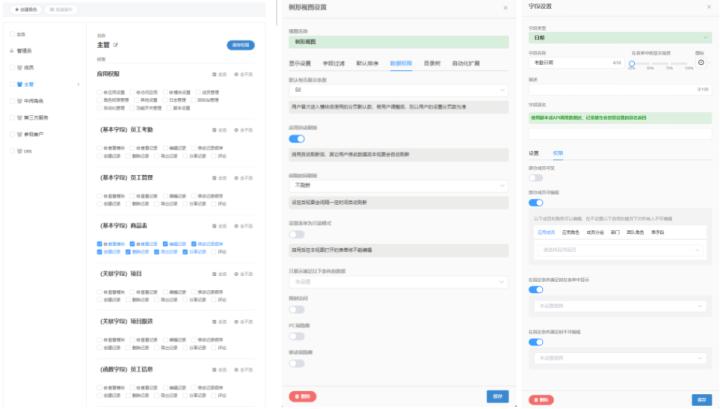Close the tree view settings panel
Viewport: 720px width, 409px height.
point(506,8)
